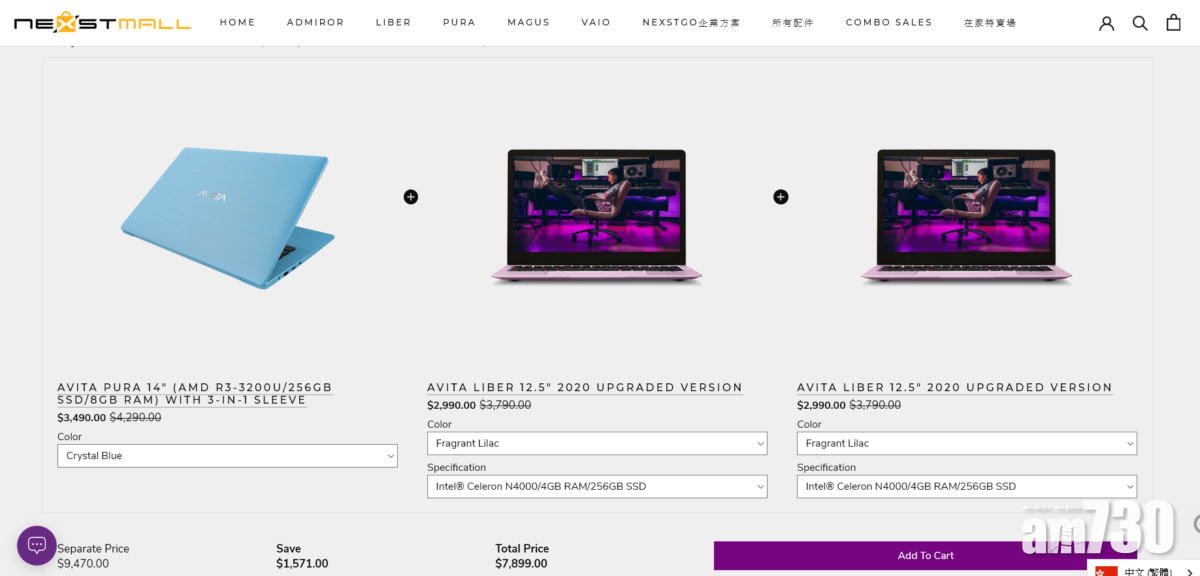This screenshot has width=1200, height=576.
Task: Open the COMBO SALES menu item
Action: tap(889, 22)
